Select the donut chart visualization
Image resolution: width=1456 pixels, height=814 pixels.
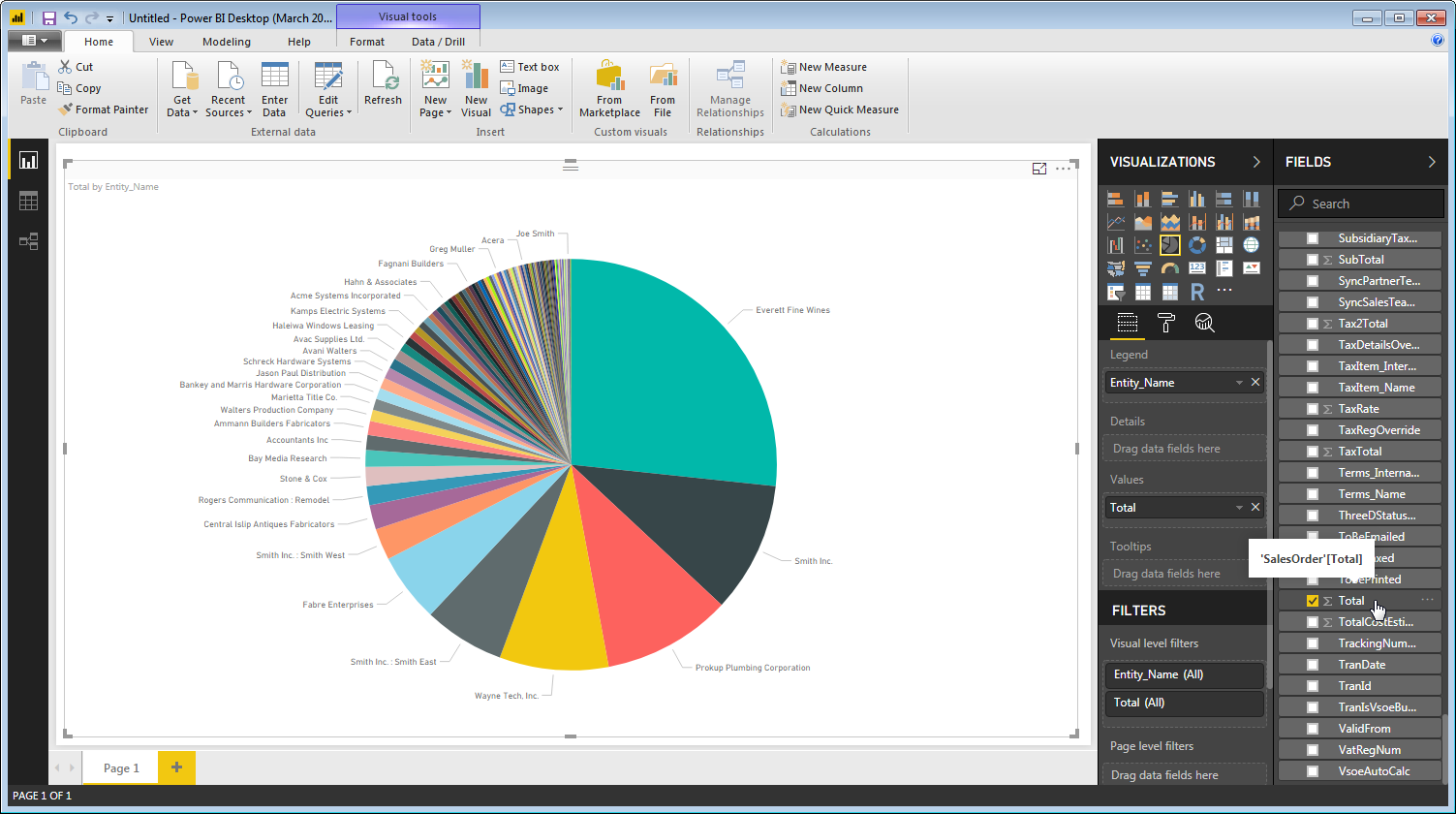[1197, 245]
